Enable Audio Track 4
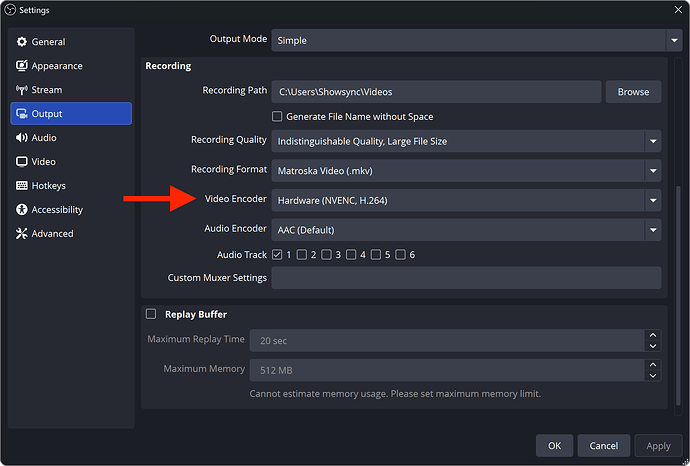Viewport: 690px width, 466px height. pyautogui.click(x=351, y=254)
